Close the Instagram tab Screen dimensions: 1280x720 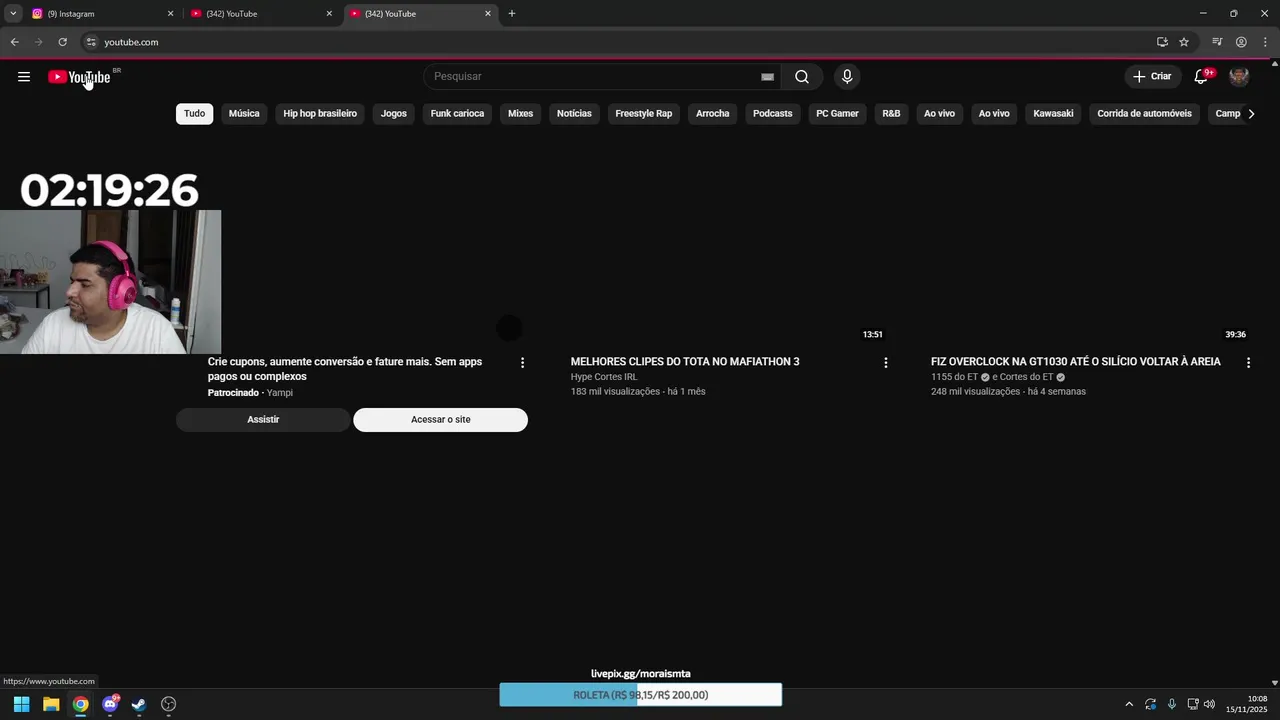(x=170, y=14)
